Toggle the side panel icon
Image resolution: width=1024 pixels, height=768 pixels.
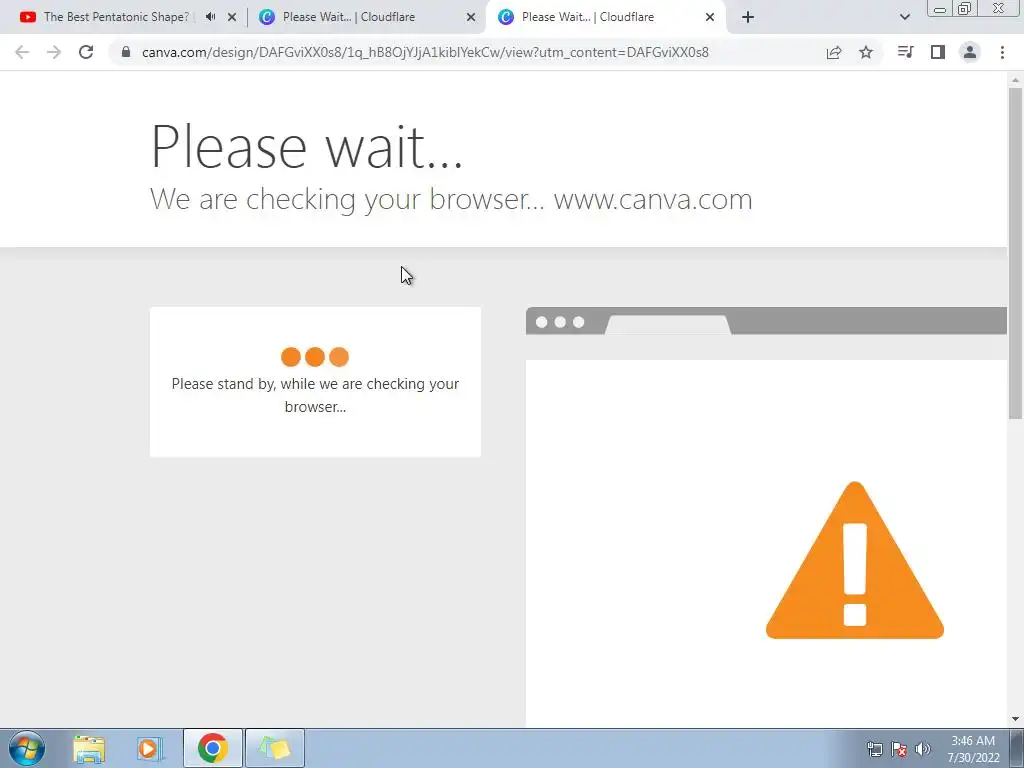click(938, 52)
